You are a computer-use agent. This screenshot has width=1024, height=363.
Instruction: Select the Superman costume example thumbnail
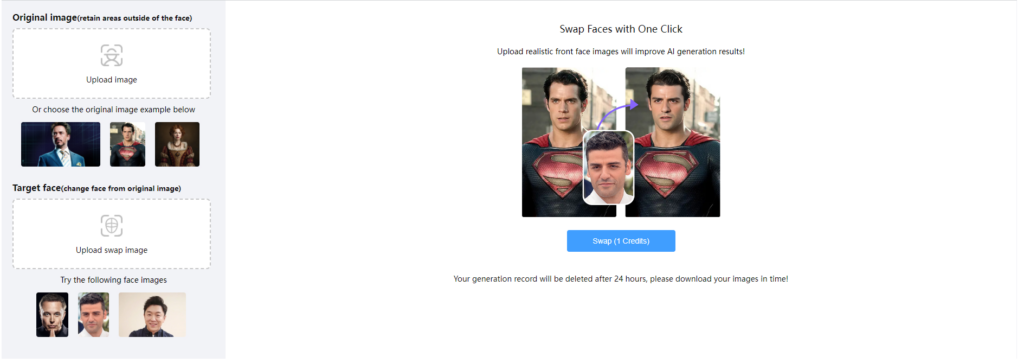[x=127, y=144]
